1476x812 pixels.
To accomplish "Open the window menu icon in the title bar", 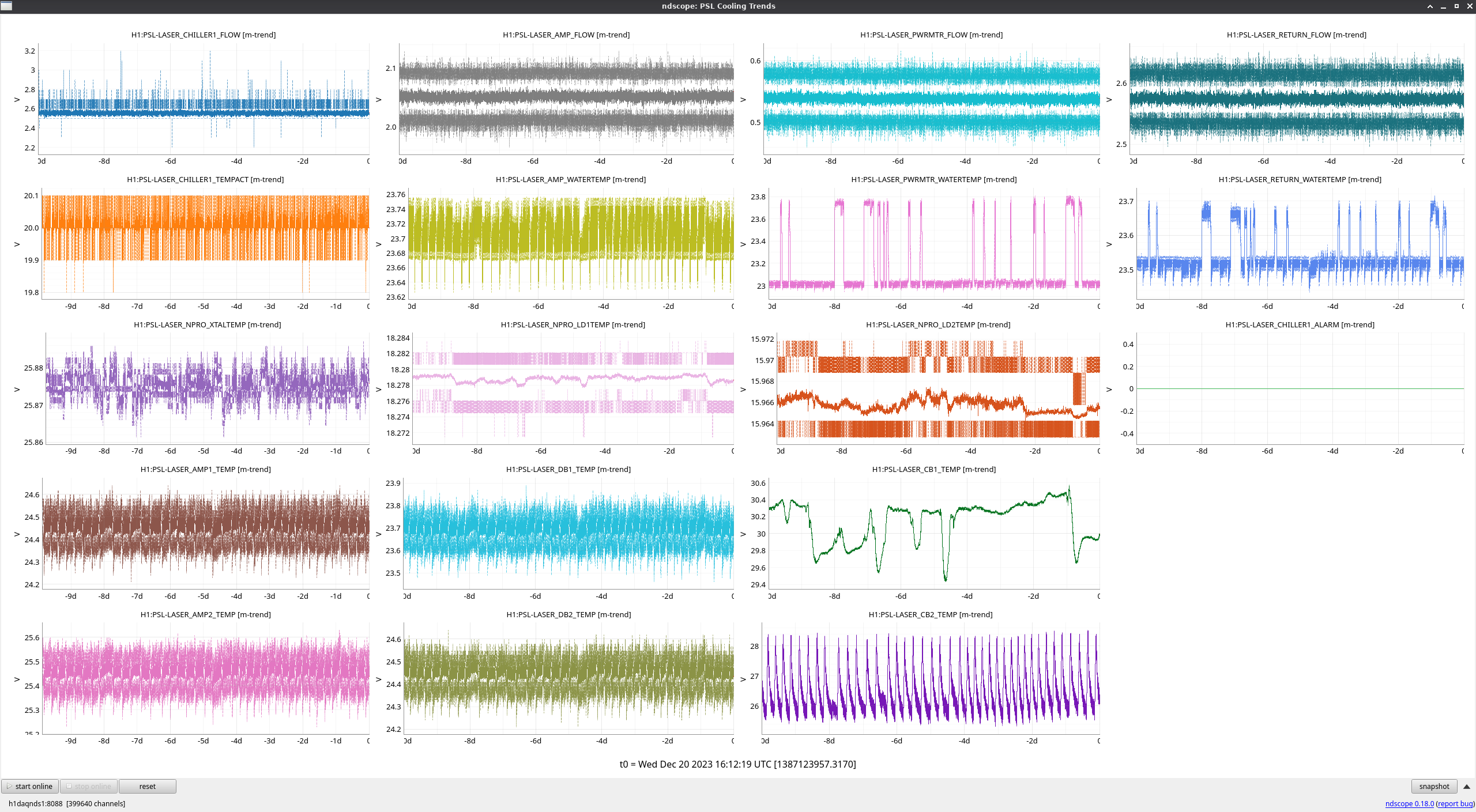I will 6,6.
